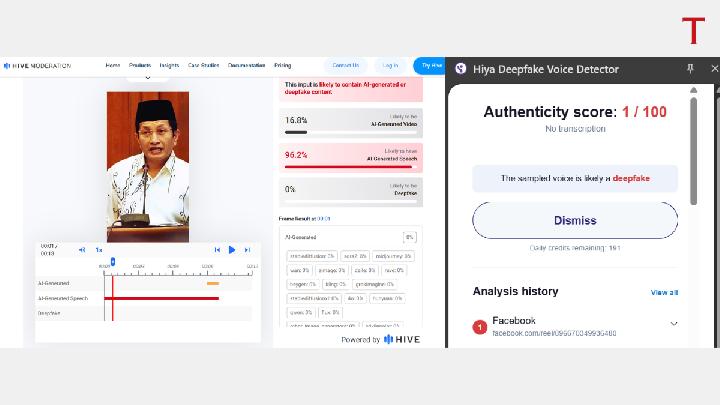This screenshot has height=405, width=720.
Task: Mute the video volume speaker icon
Action: 83,250
